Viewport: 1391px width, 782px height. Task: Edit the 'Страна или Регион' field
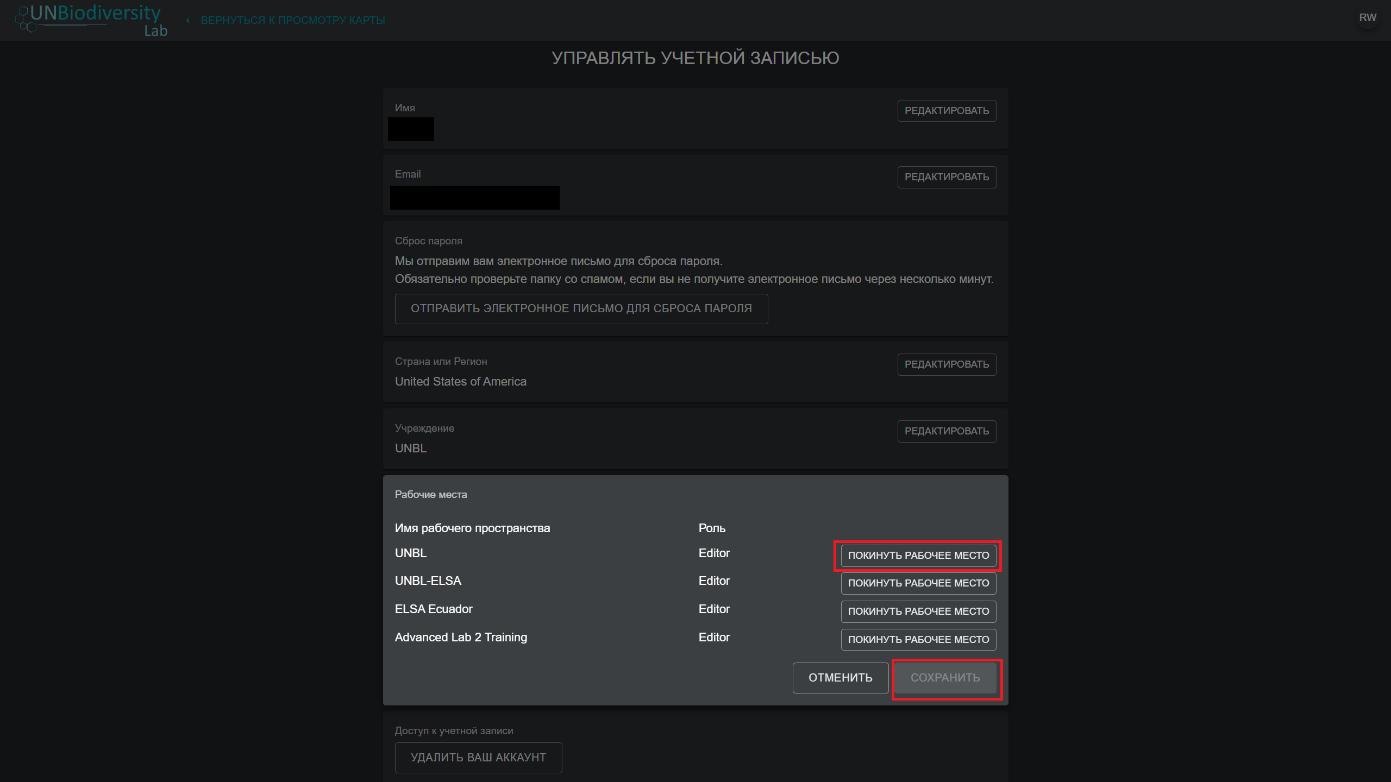click(946, 365)
